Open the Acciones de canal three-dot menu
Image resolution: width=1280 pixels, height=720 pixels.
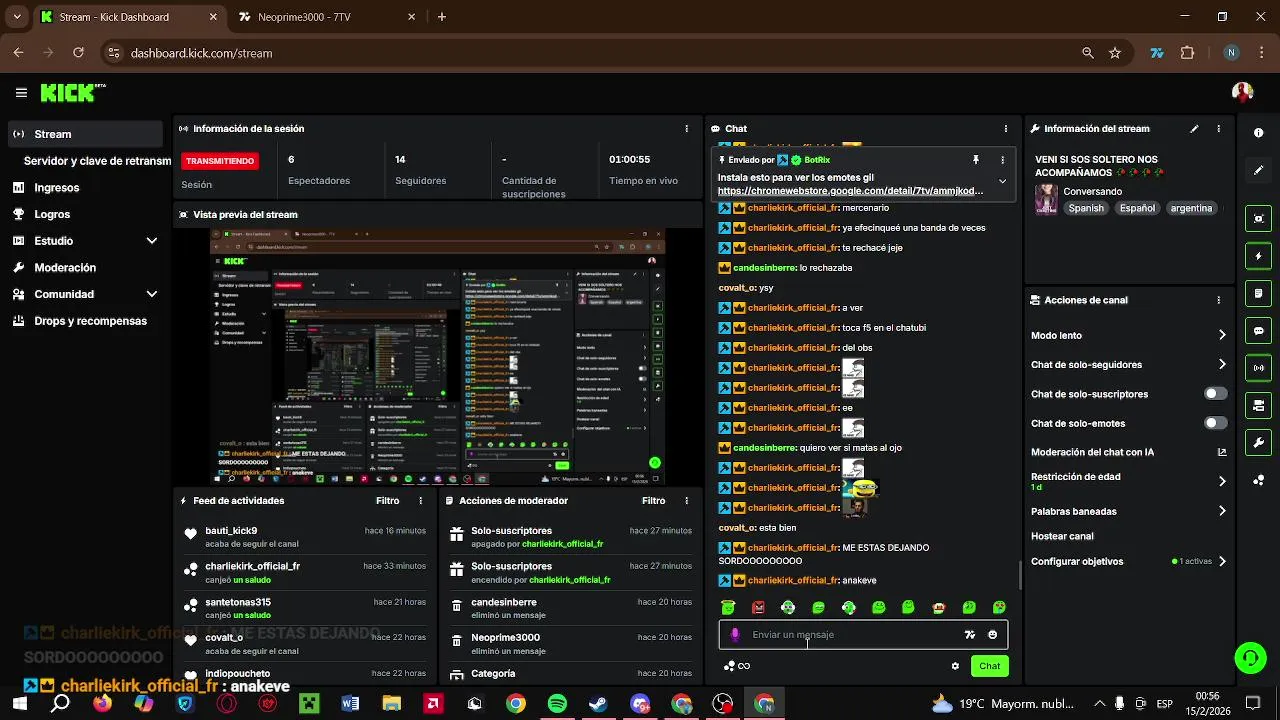pyautogui.click(x=1218, y=300)
